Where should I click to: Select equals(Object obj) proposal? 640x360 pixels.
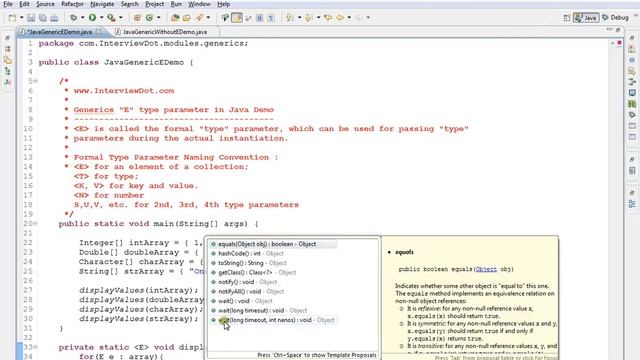(273, 244)
